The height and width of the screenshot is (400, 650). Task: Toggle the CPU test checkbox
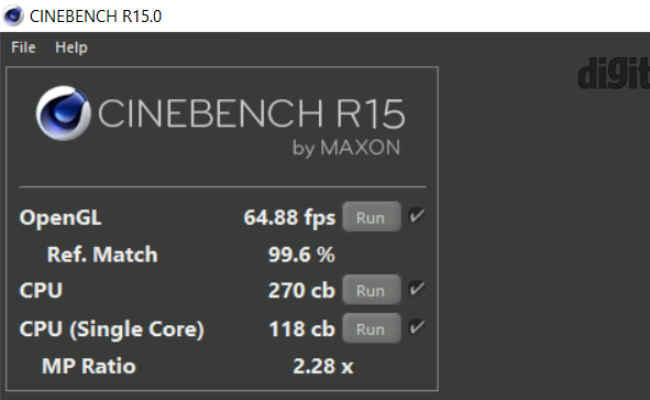pyautogui.click(x=416, y=288)
